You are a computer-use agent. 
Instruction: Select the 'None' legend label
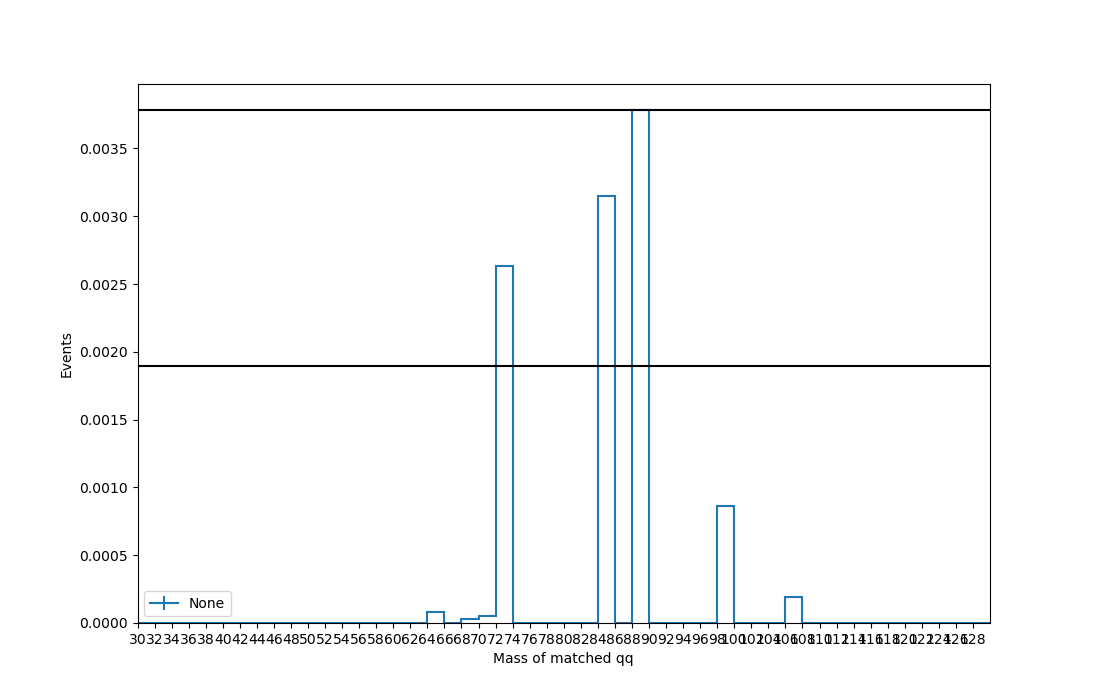206,603
